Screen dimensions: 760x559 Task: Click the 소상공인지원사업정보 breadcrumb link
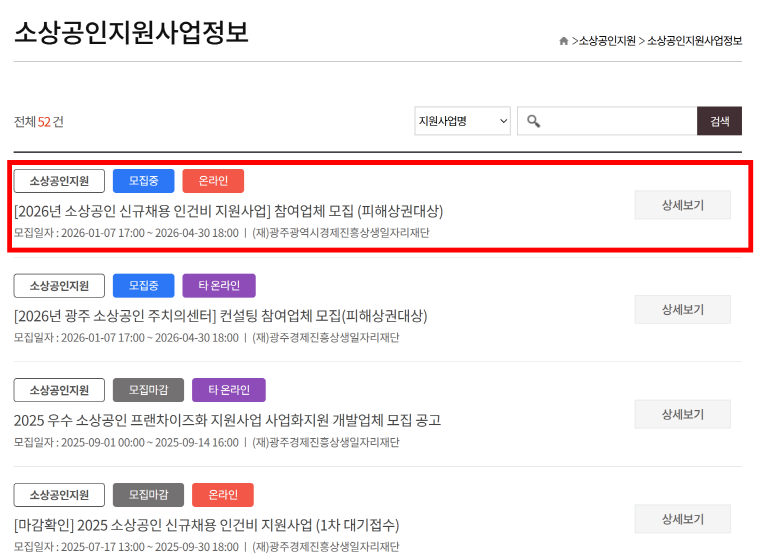pos(694,41)
